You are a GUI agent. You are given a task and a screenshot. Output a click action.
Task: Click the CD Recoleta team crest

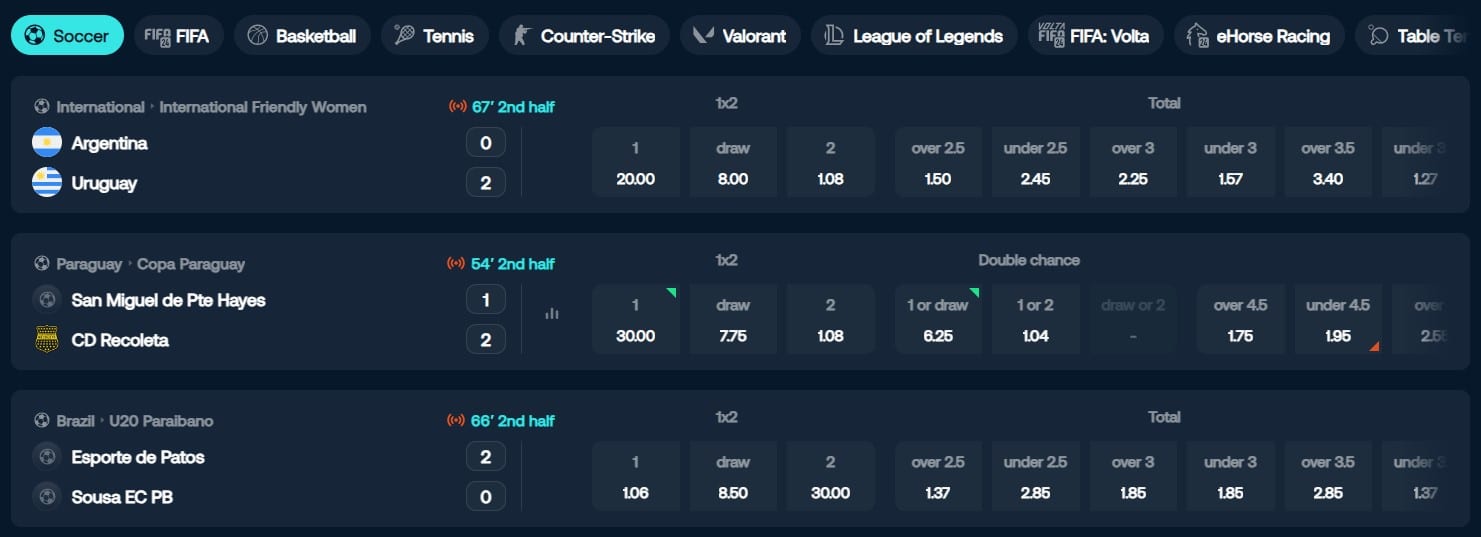coord(47,340)
